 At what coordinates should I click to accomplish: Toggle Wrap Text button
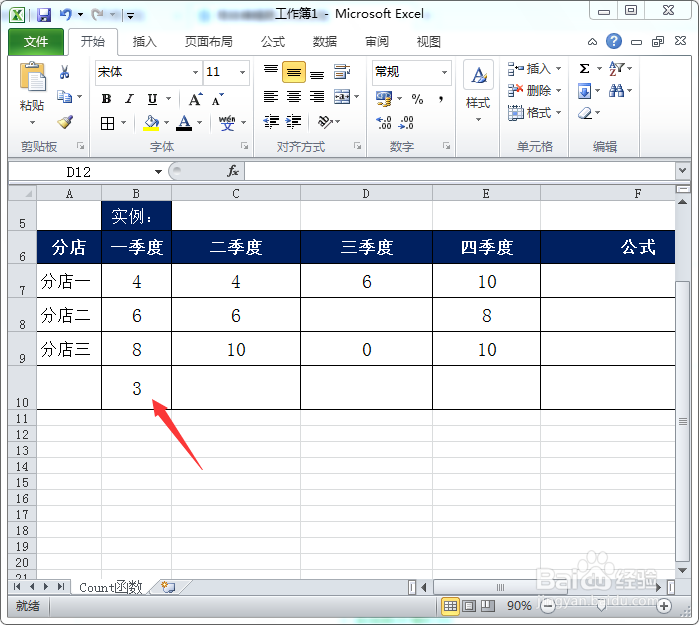pos(342,71)
